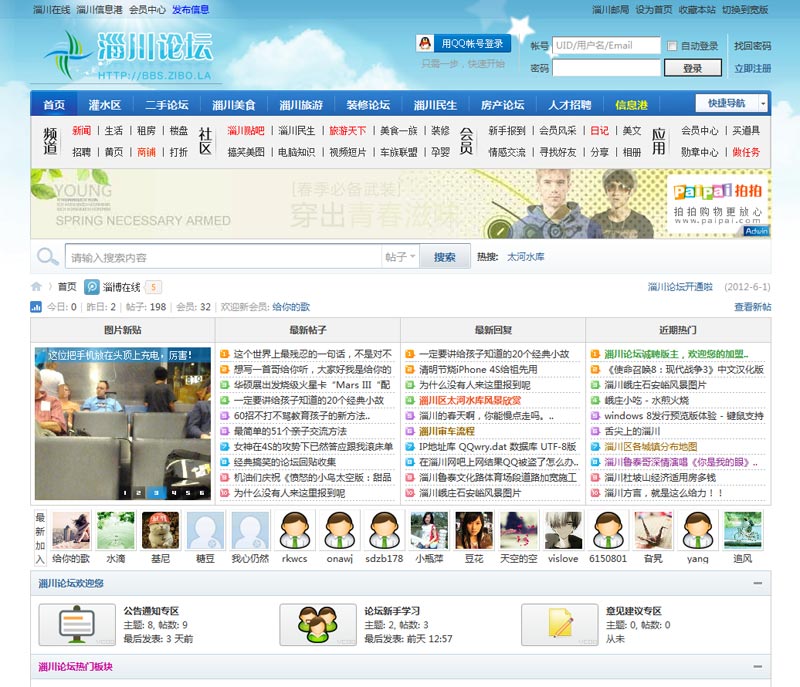Switch to the 淄川美食 navigation tab
The height and width of the screenshot is (687, 800).
[x=233, y=104]
